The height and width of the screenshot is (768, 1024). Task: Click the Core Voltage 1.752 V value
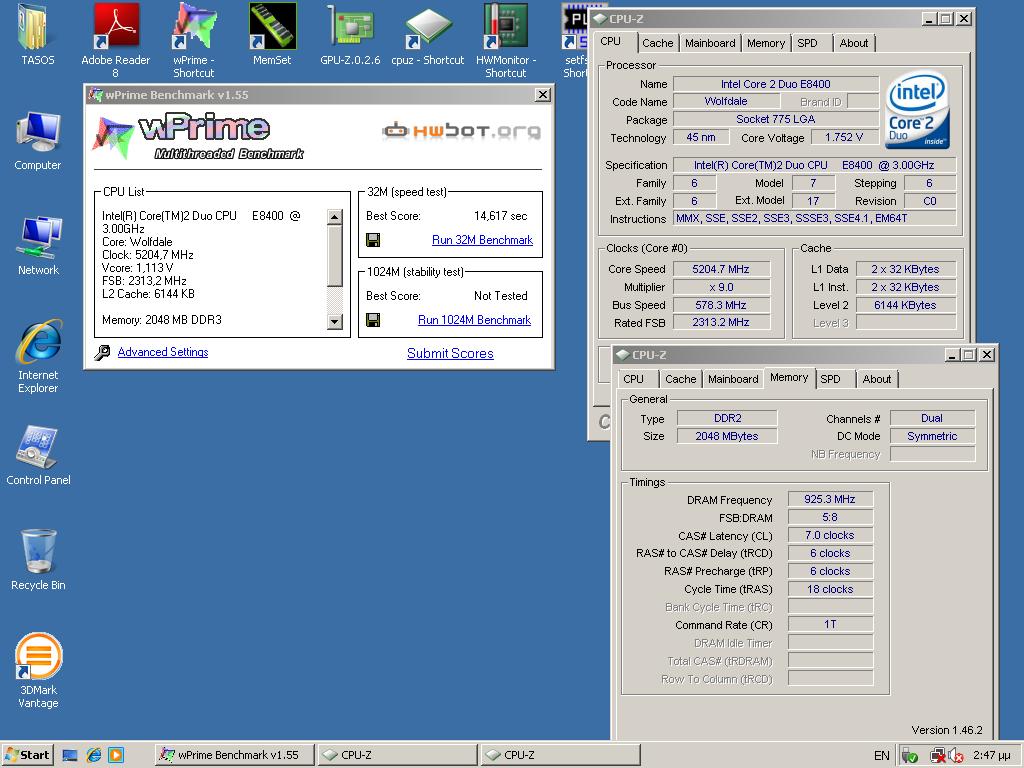[844, 137]
